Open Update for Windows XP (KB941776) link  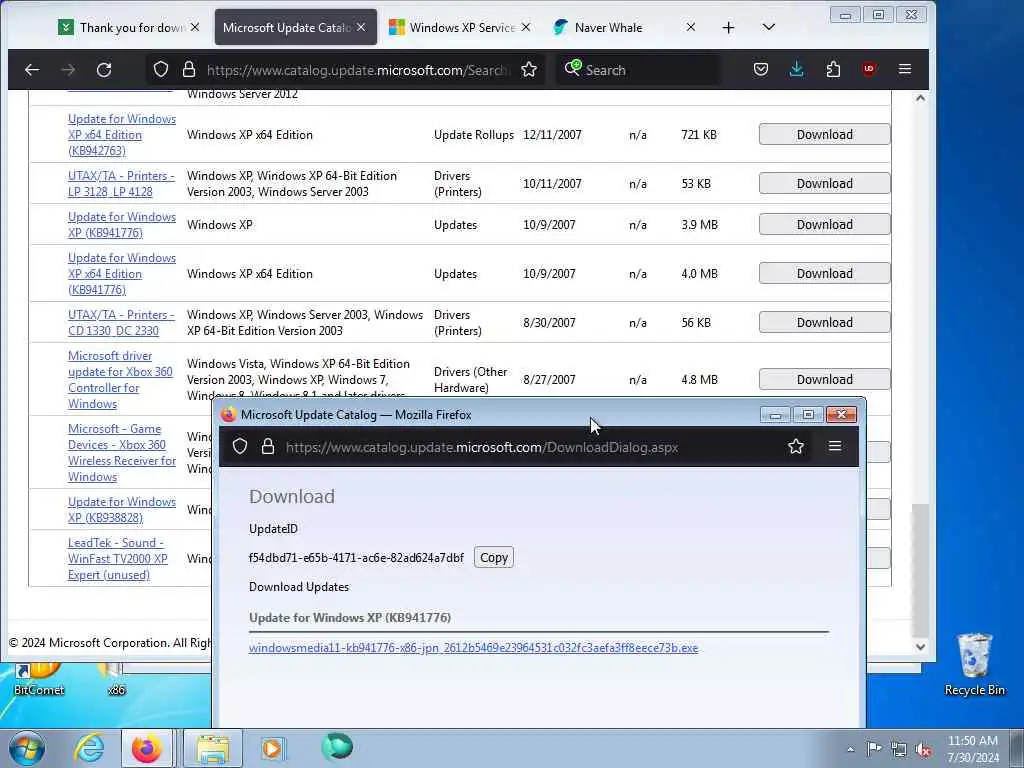pos(121,225)
